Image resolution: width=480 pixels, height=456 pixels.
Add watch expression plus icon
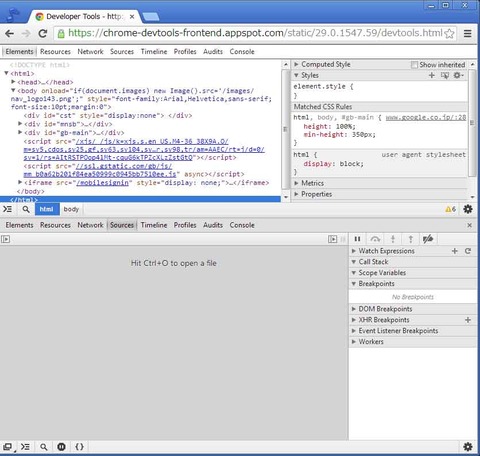pos(455,251)
